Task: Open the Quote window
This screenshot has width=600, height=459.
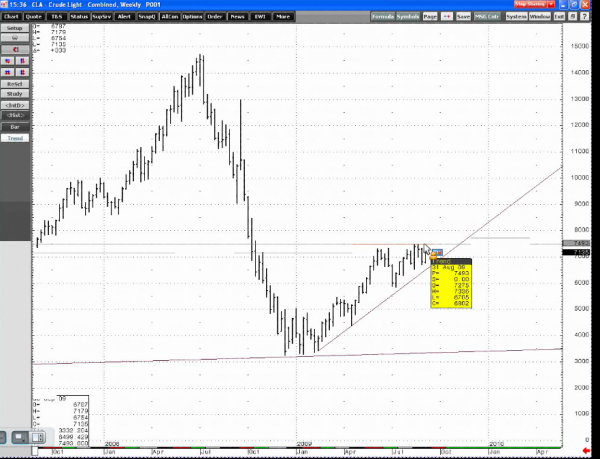Action: [34, 17]
